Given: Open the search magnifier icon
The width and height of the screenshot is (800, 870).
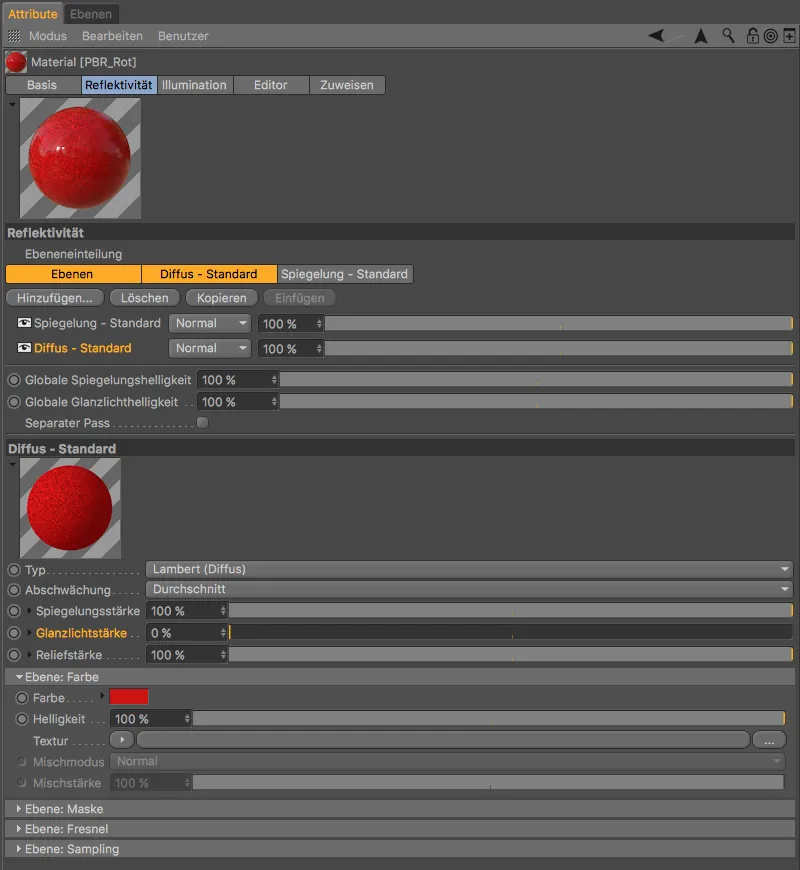Looking at the screenshot, I should point(728,36).
